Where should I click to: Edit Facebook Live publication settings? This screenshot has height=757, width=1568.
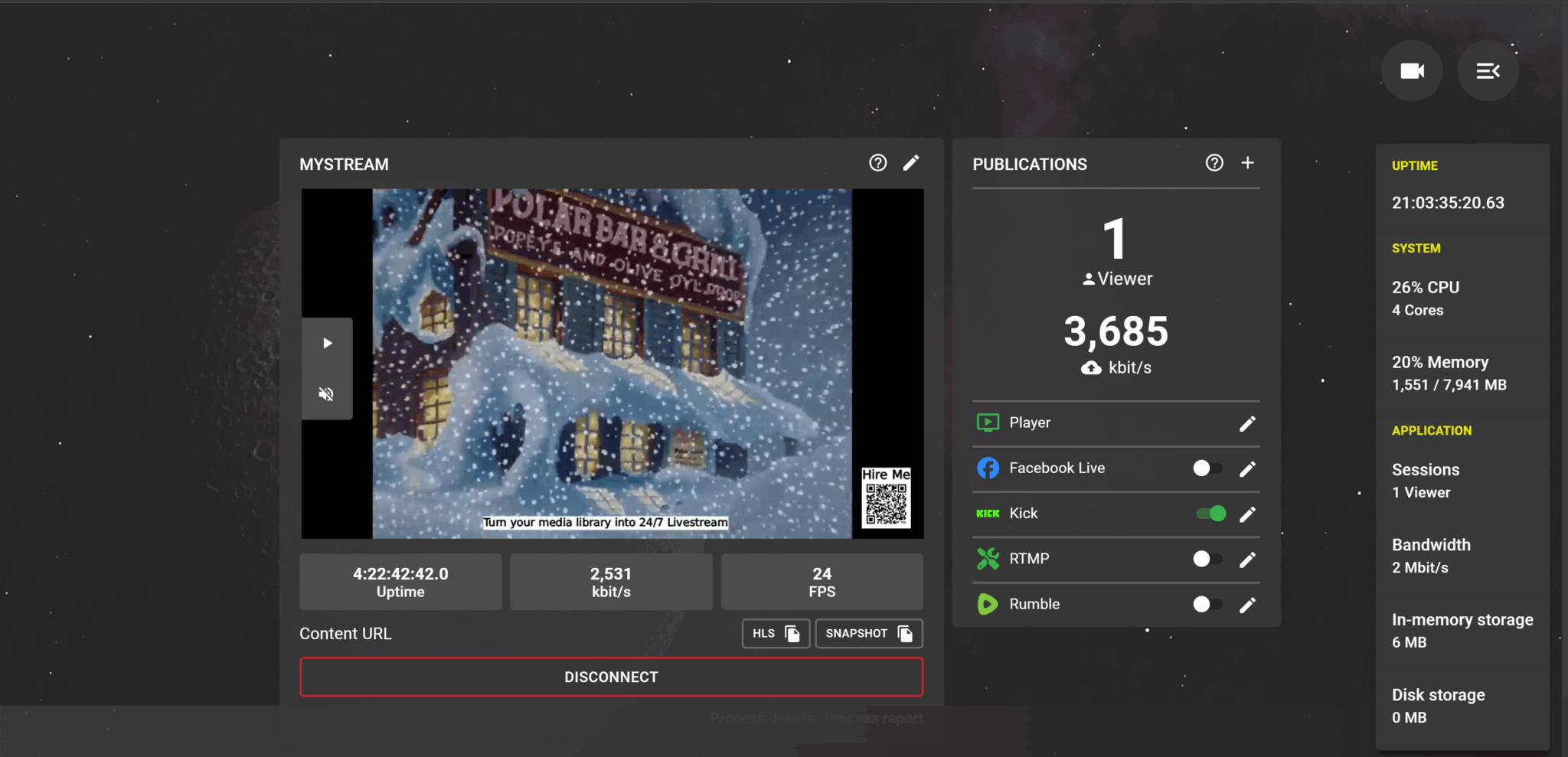pyautogui.click(x=1247, y=468)
